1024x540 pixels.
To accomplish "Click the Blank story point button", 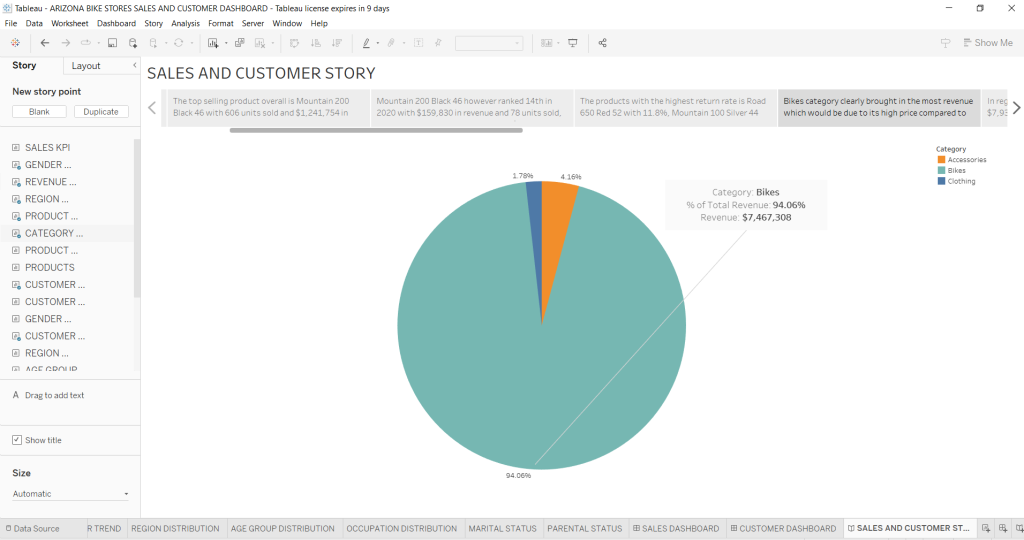I will [39, 112].
